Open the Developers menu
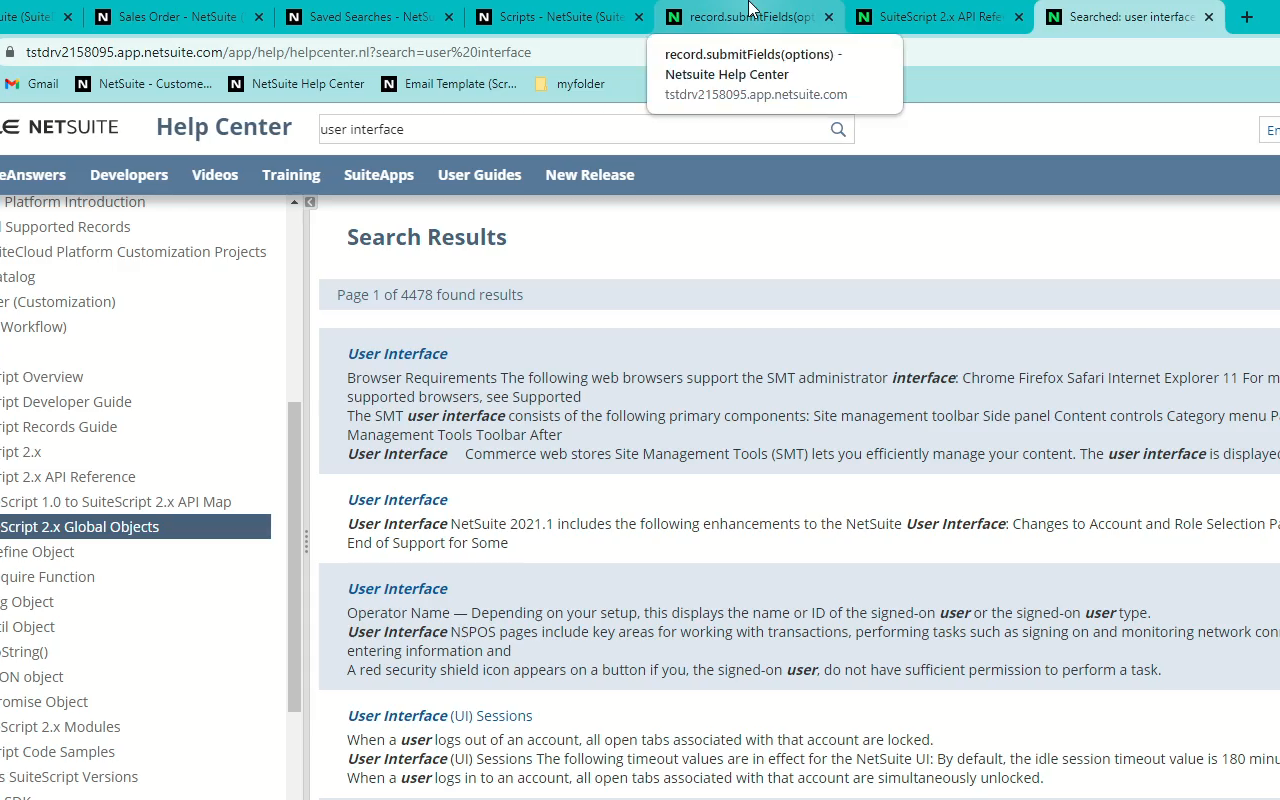The width and height of the screenshot is (1280, 800). (129, 175)
